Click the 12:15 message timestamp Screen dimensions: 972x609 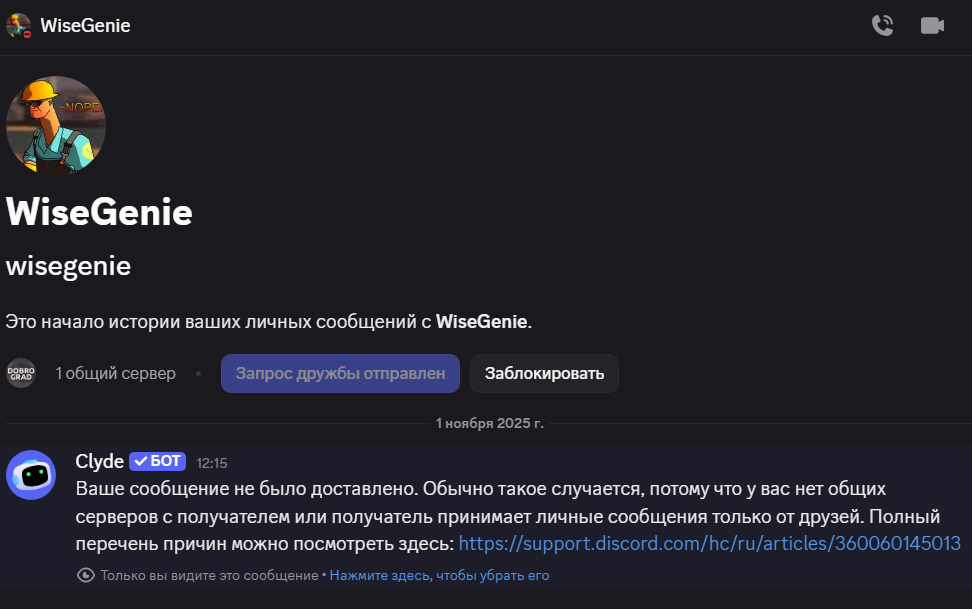(x=212, y=463)
